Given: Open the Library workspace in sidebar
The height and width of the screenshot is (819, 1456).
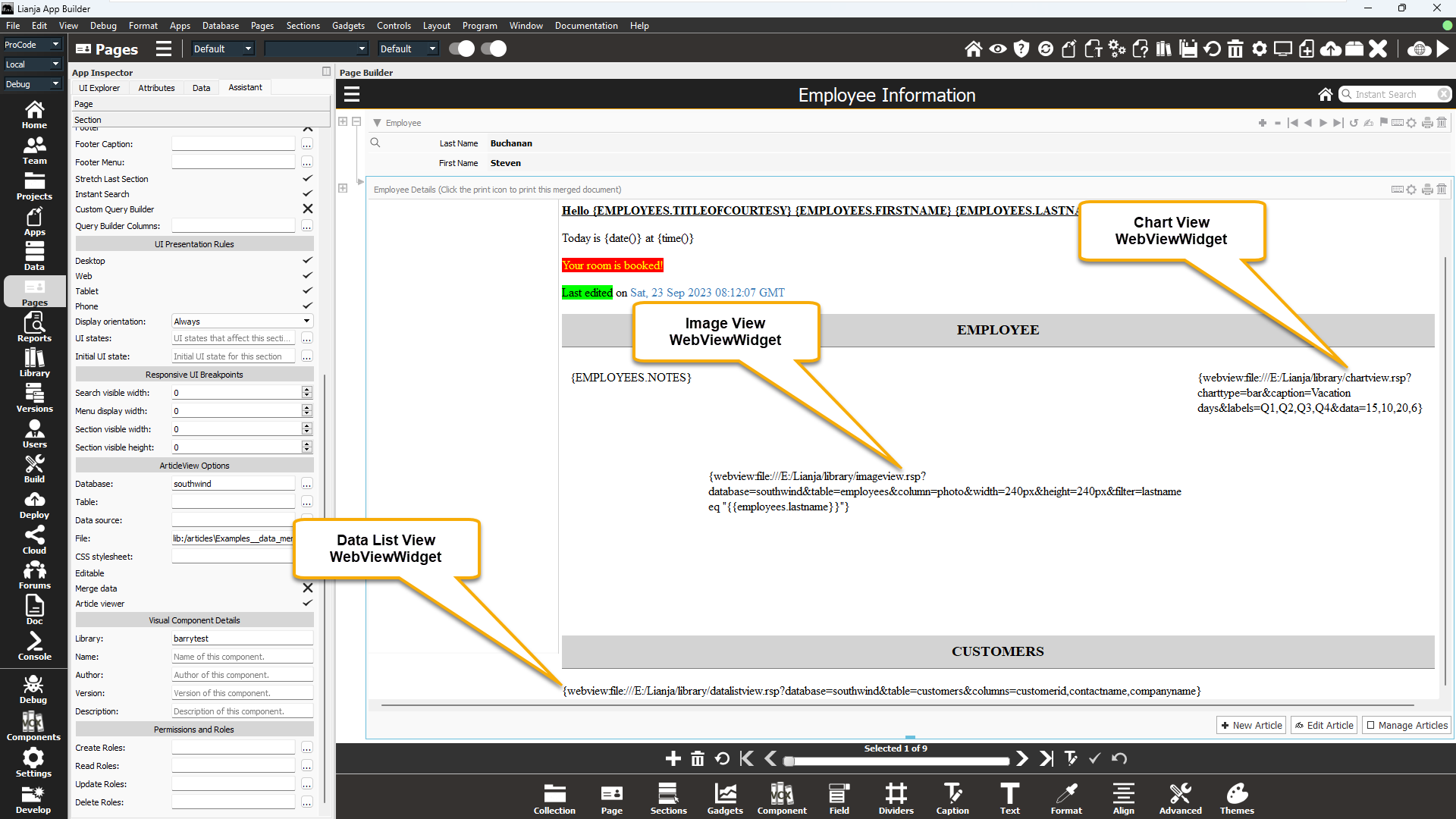Looking at the screenshot, I should click(34, 362).
